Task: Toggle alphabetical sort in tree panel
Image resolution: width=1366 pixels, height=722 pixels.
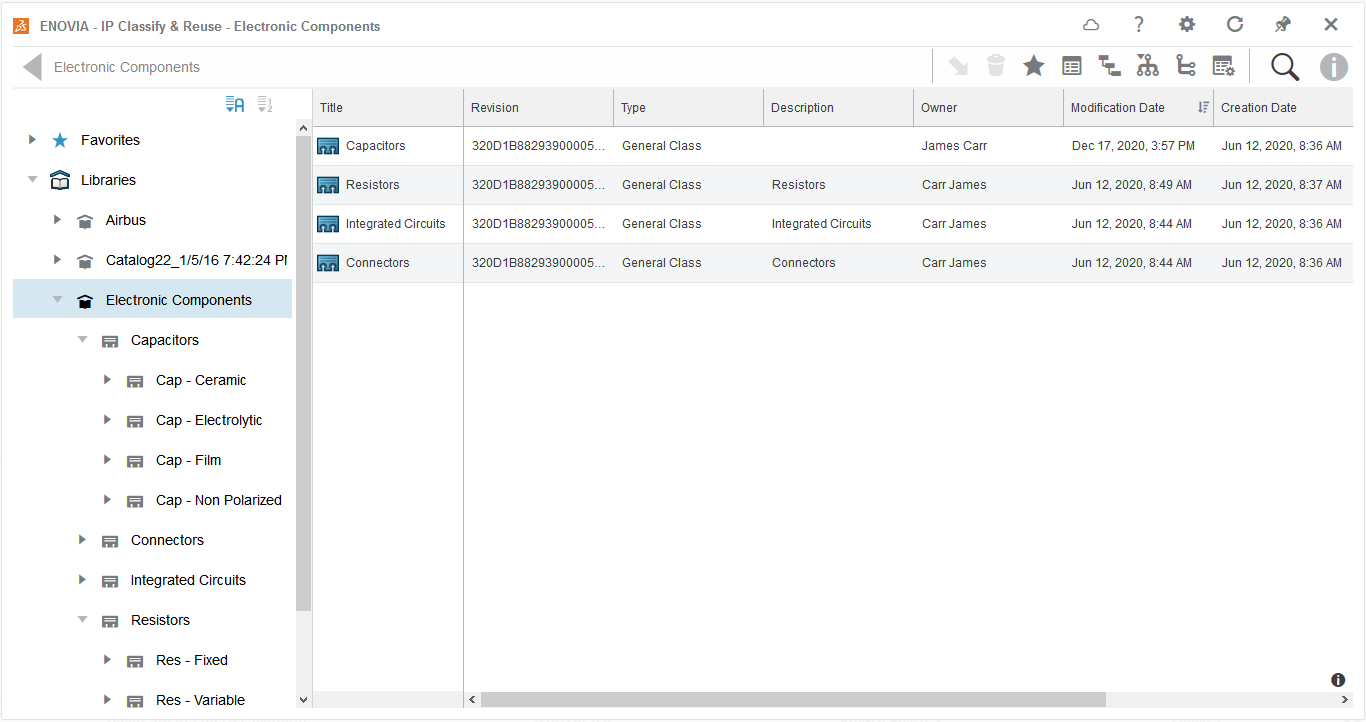Action: click(235, 104)
